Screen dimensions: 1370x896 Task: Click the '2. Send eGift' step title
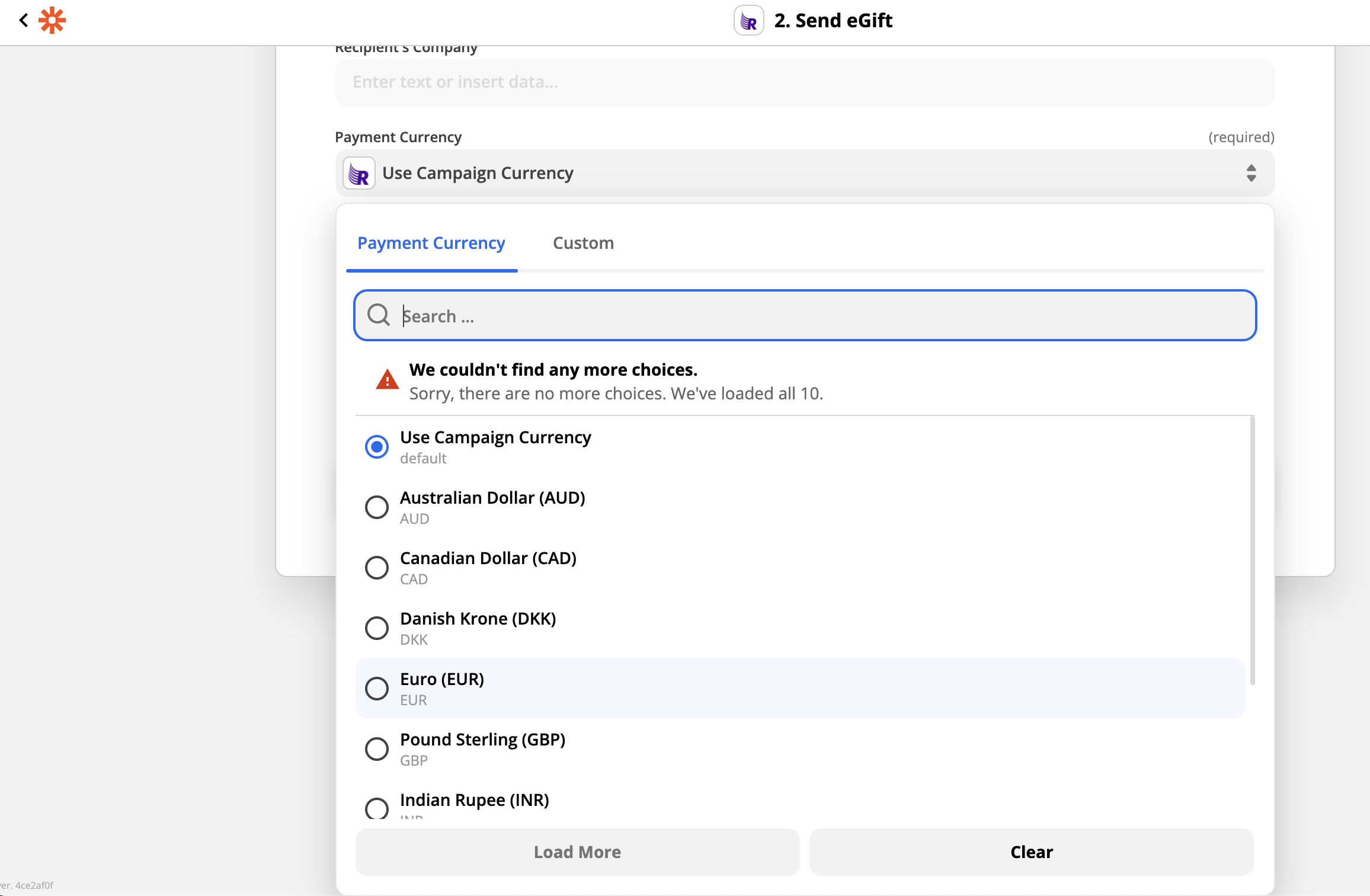(833, 21)
